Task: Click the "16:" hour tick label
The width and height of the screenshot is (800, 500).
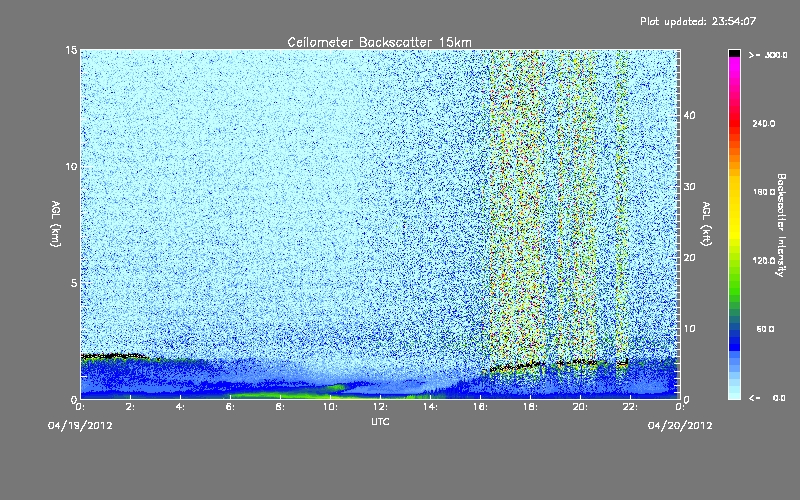Action: coord(480,407)
